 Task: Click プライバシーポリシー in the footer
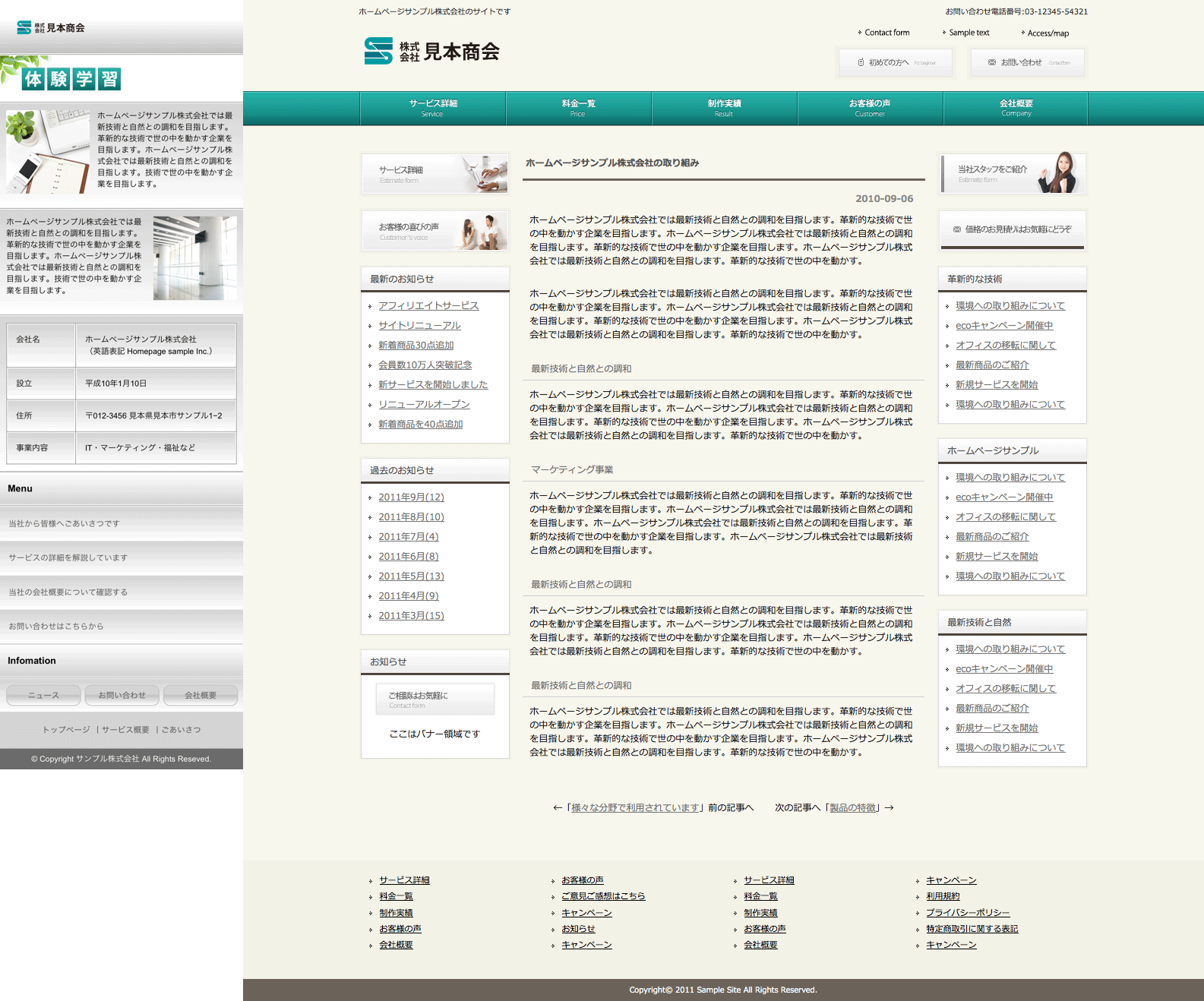click(968, 913)
